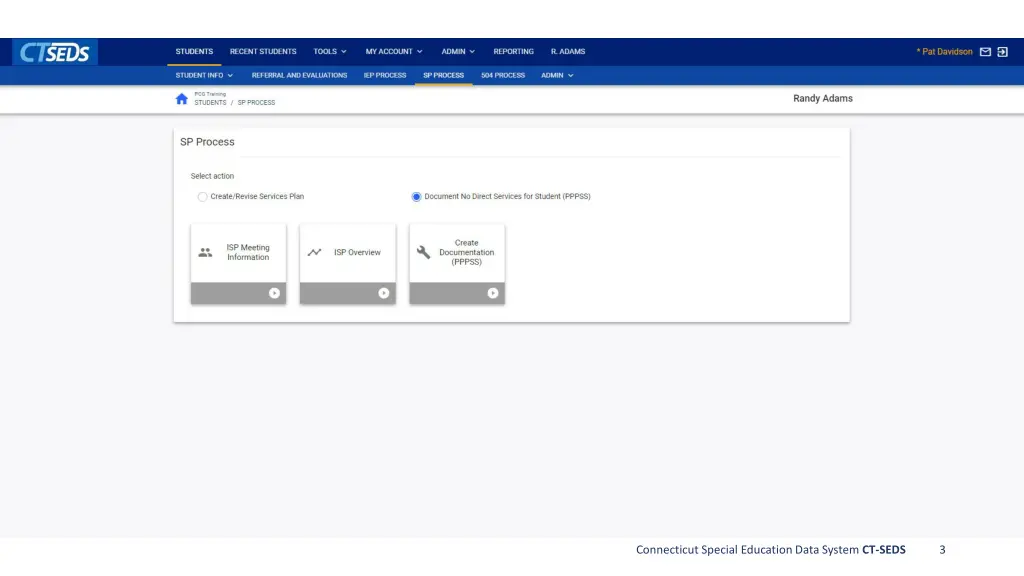The height and width of the screenshot is (576, 1024).
Task: Click the STUDENTS breadcrumb link
Action: (x=210, y=103)
